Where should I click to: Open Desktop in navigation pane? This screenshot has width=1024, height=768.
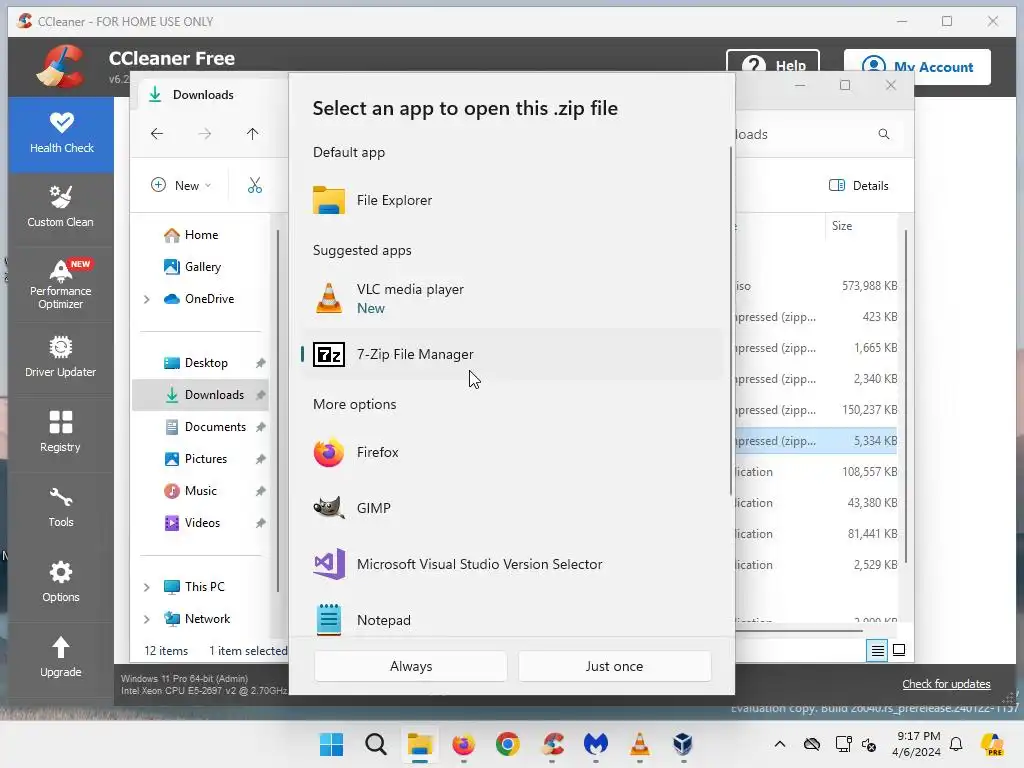click(200, 363)
